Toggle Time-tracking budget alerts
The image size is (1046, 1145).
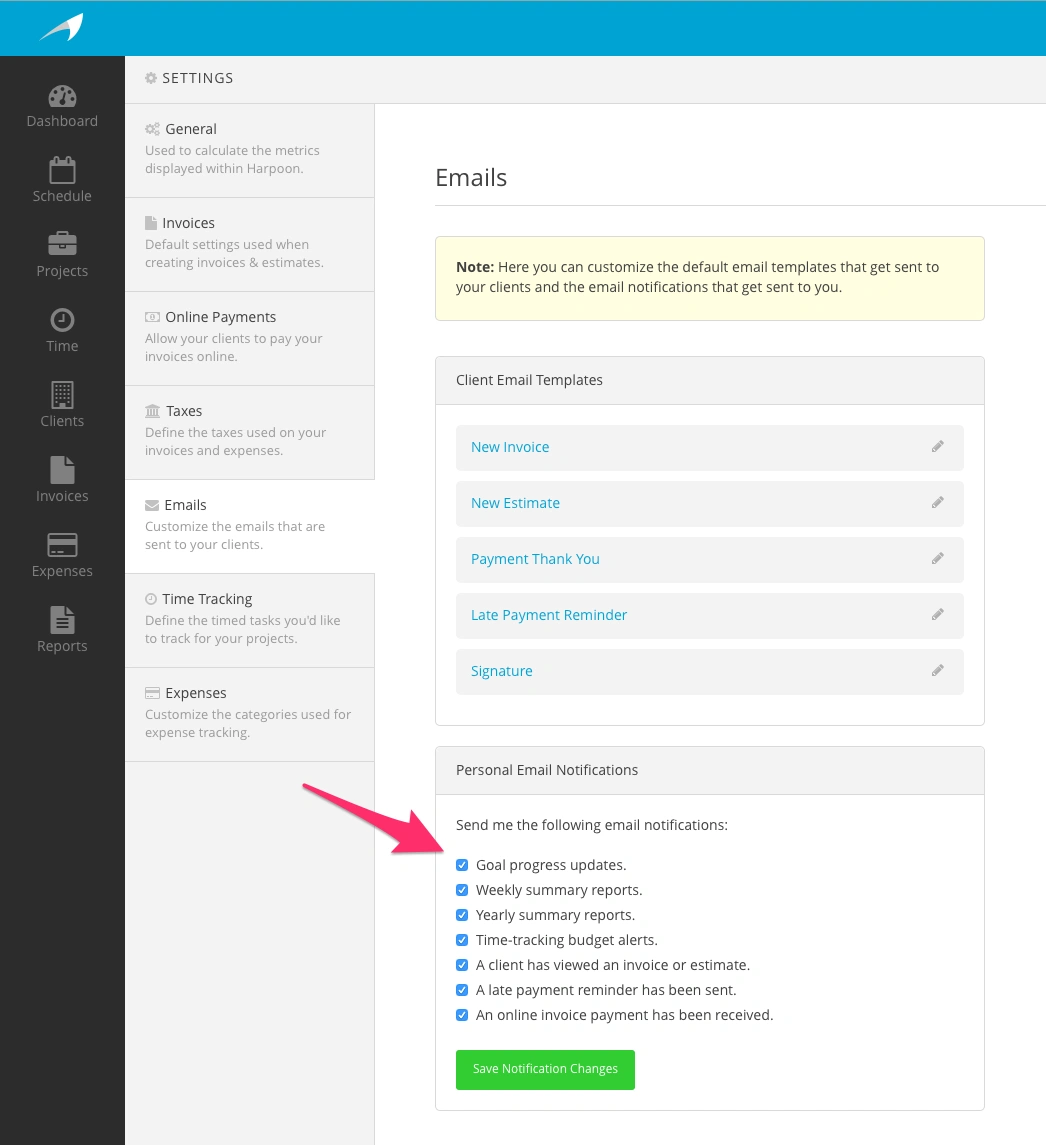click(462, 939)
